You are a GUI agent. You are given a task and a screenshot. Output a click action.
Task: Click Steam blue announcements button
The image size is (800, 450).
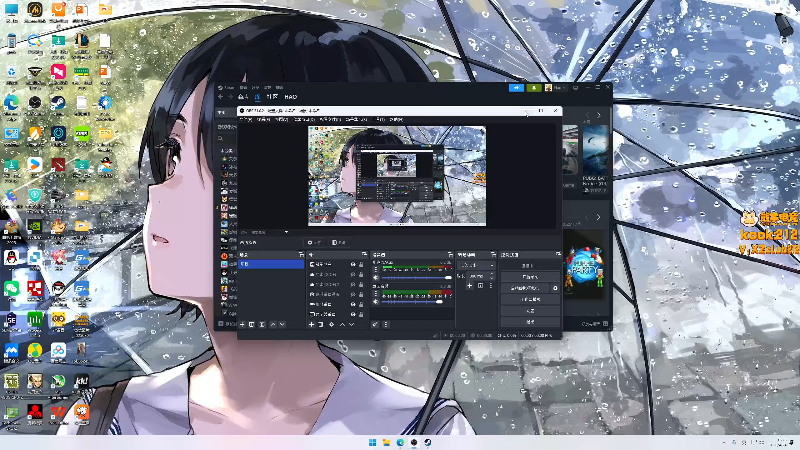point(516,88)
